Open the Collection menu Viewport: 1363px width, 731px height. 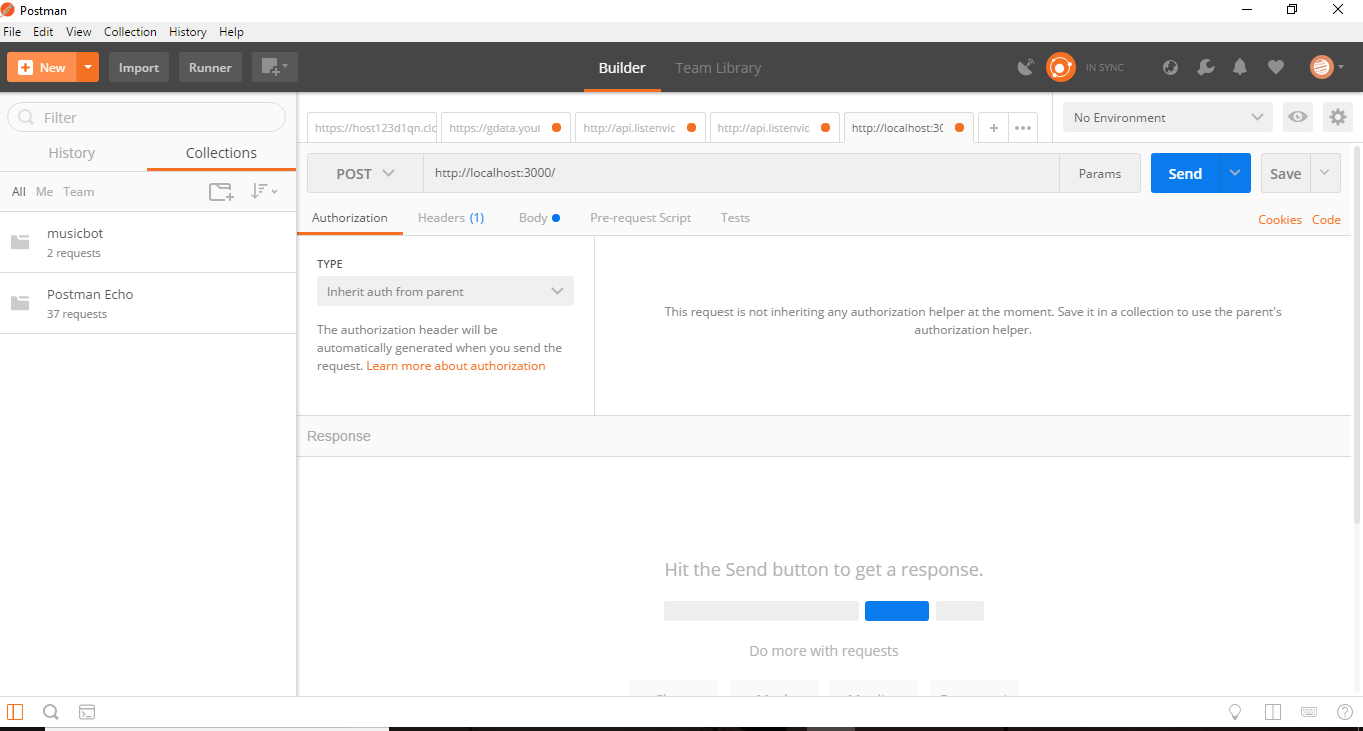[x=130, y=32]
